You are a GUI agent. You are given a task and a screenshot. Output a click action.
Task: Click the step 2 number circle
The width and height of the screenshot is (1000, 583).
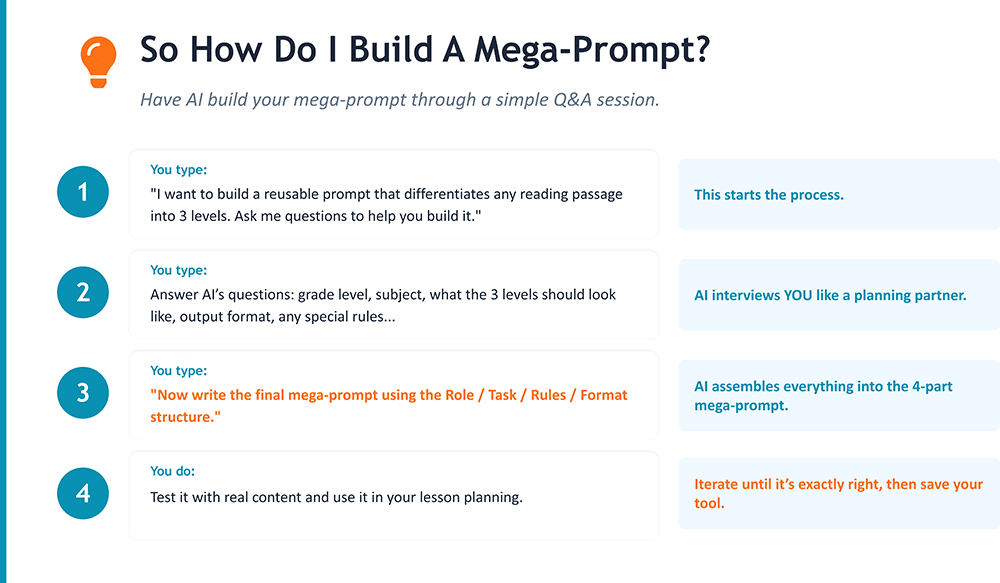pyautogui.click(x=84, y=292)
